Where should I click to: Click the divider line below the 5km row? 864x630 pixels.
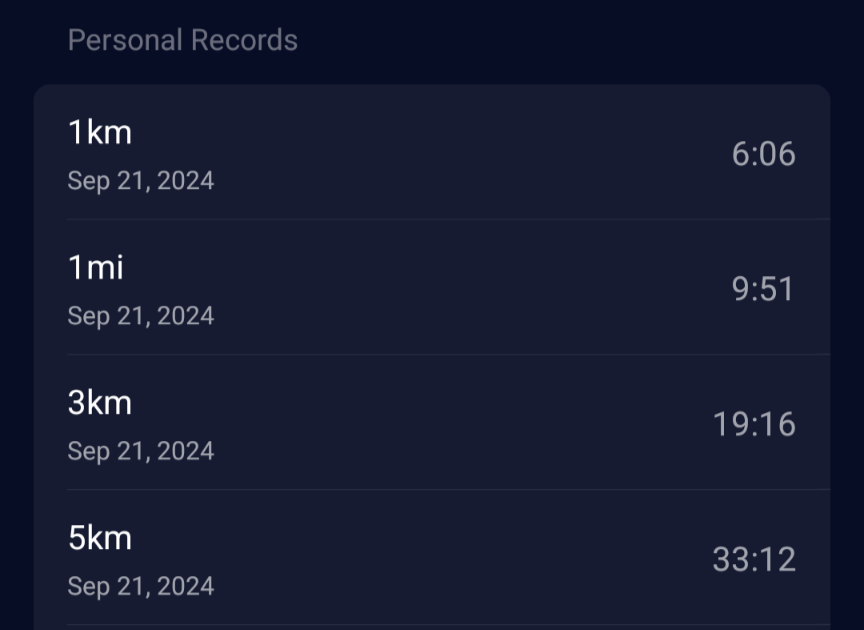(x=448, y=624)
